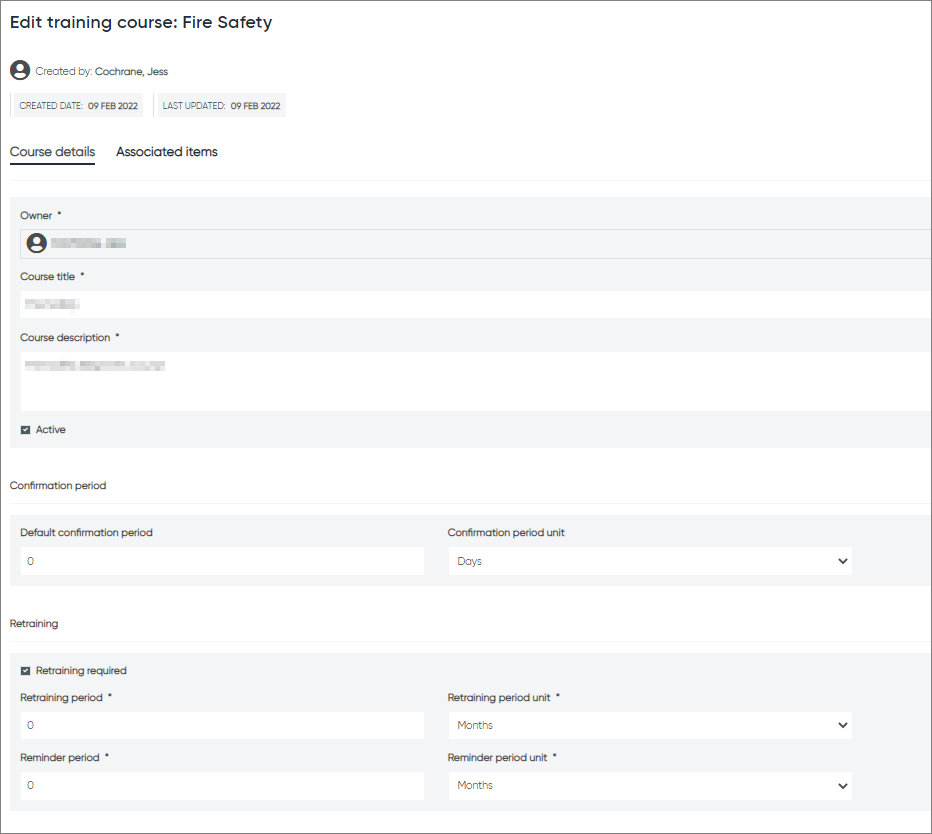Open the Reminder period unit dropdown
Image resolution: width=932 pixels, height=834 pixels.
(650, 785)
